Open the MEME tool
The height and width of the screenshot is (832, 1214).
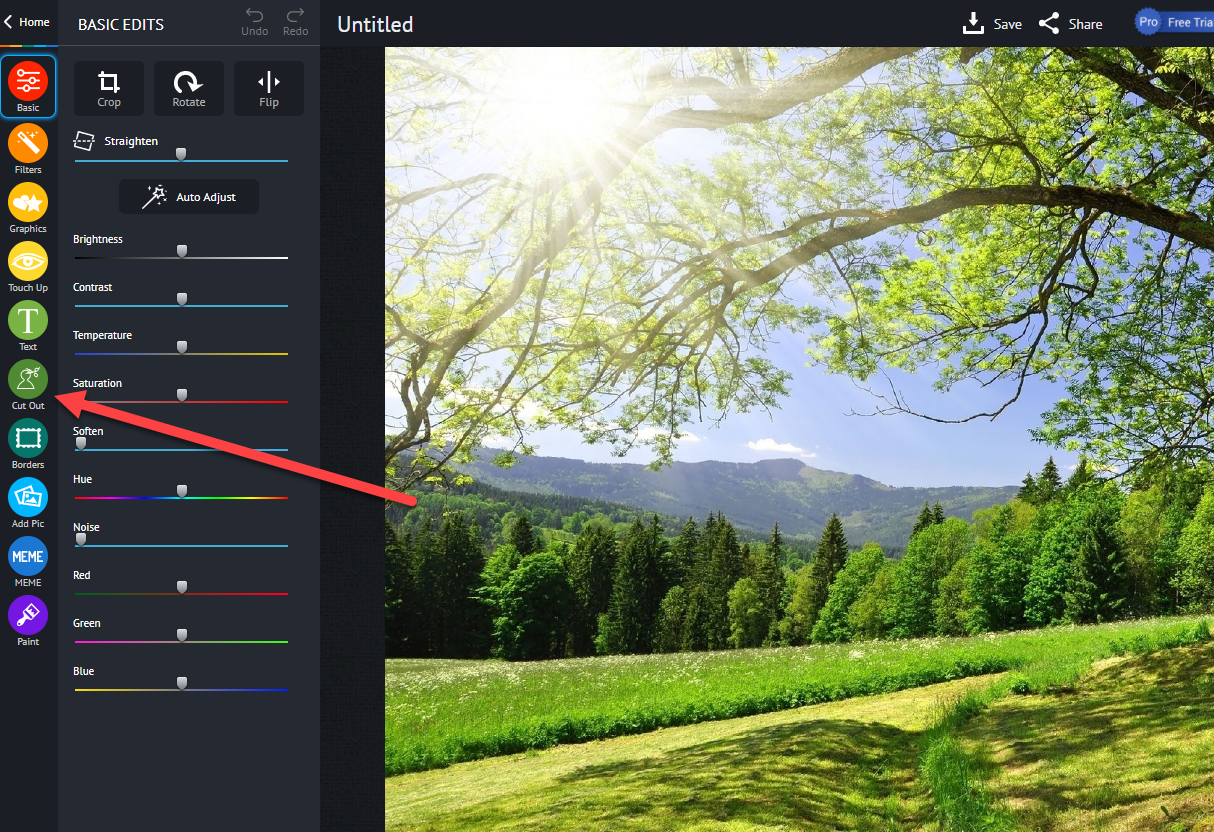click(28, 562)
